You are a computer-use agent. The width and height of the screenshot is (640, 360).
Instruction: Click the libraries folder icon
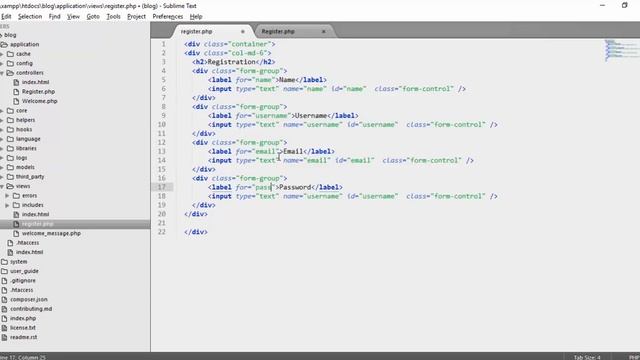click(x=11, y=148)
